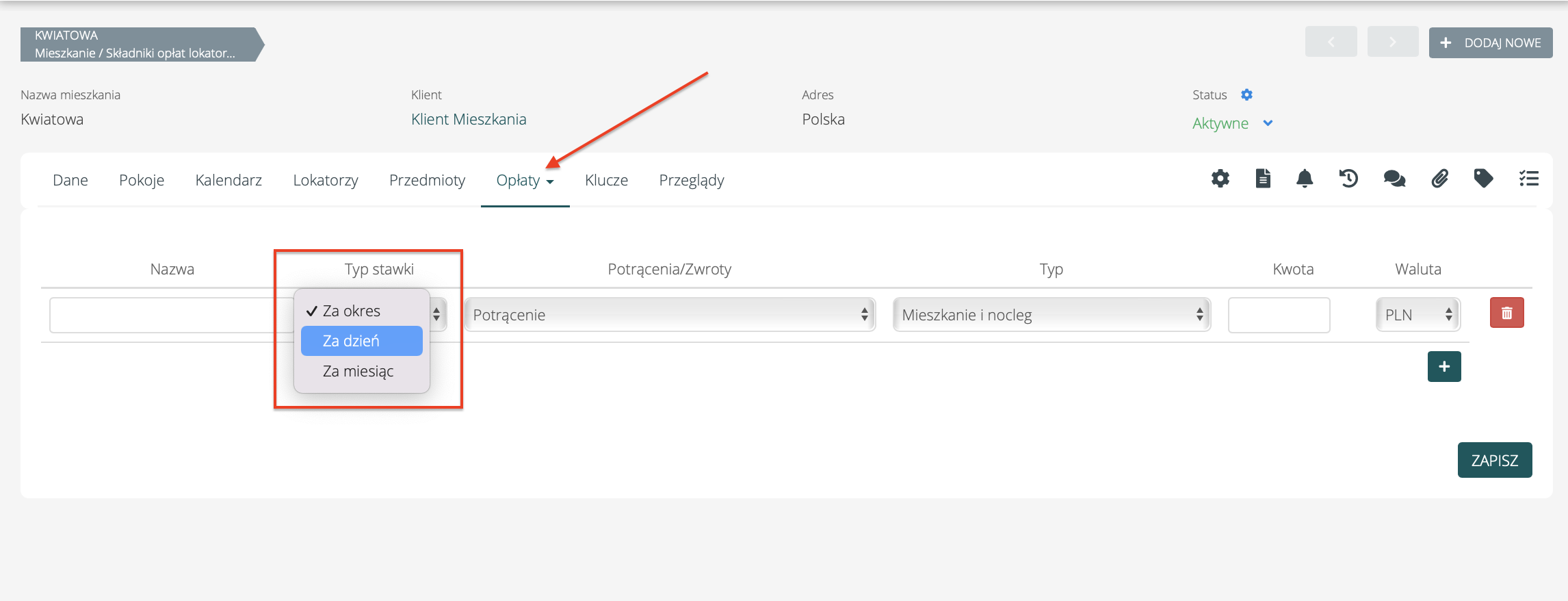Open the "Mieszkanie i nocleg" type dropdown
Screen dimensions: 1568x601
click(x=1051, y=315)
